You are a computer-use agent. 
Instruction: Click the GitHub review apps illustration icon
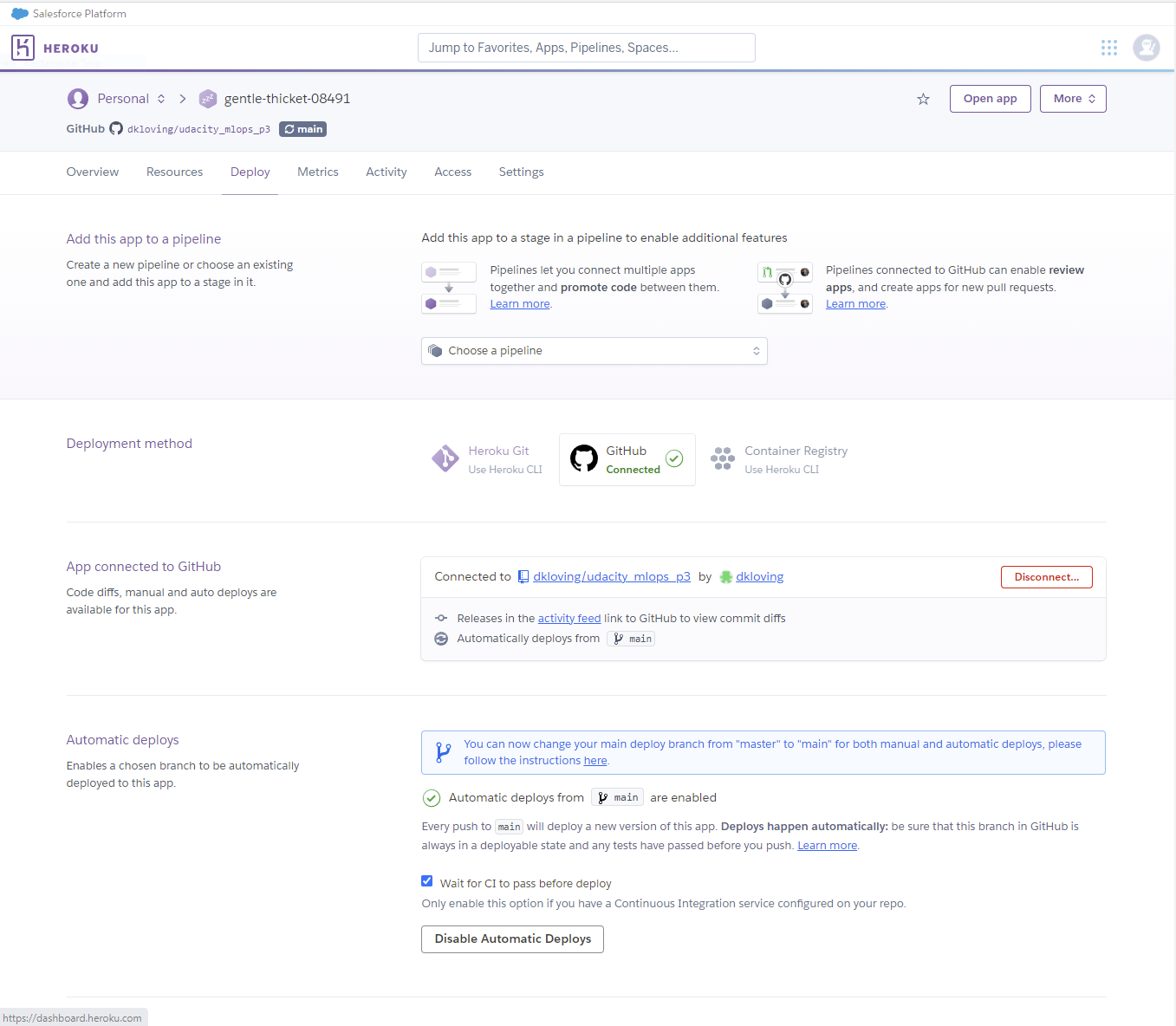tap(785, 288)
